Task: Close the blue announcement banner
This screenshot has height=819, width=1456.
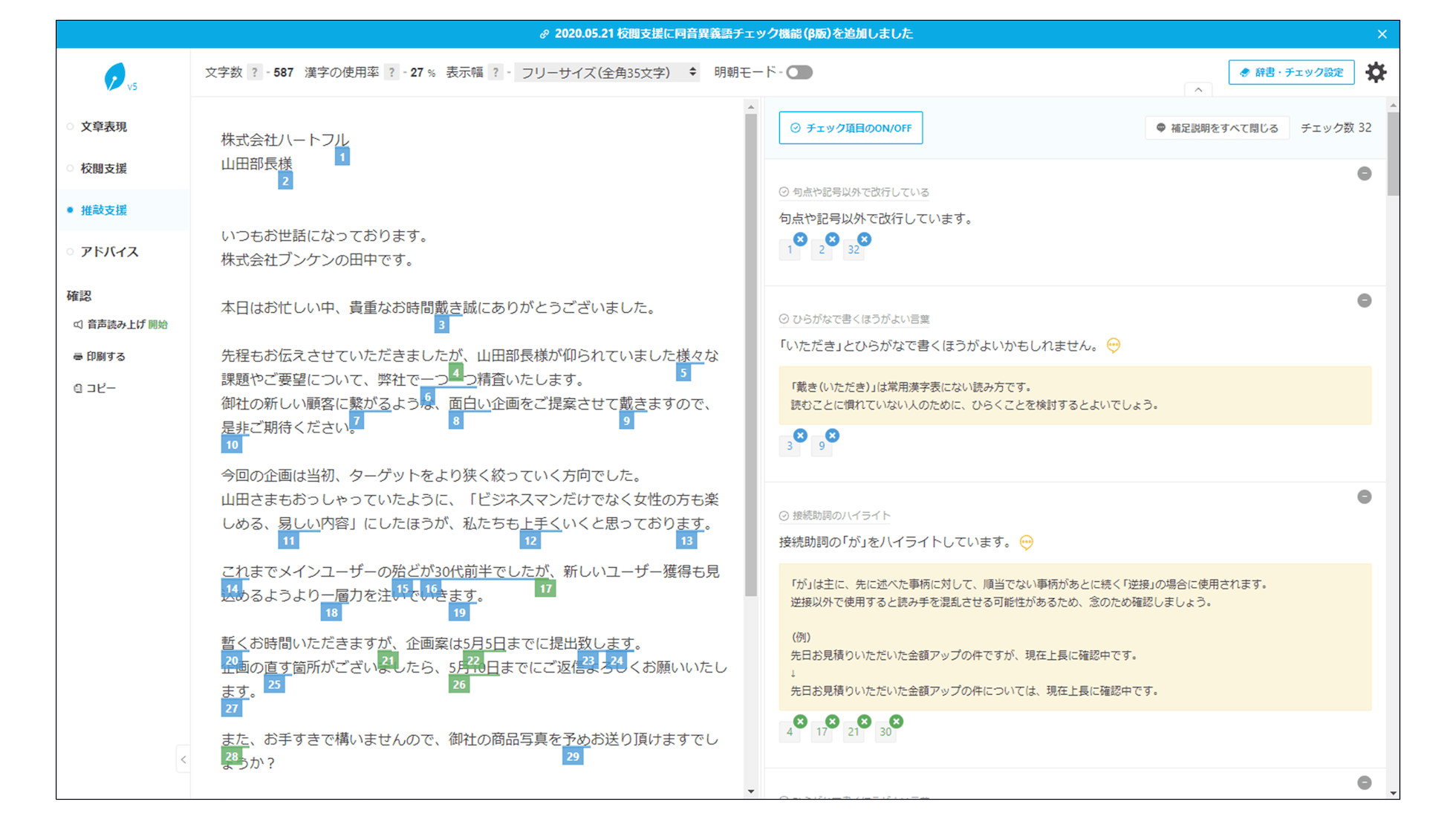Action: [x=1382, y=34]
